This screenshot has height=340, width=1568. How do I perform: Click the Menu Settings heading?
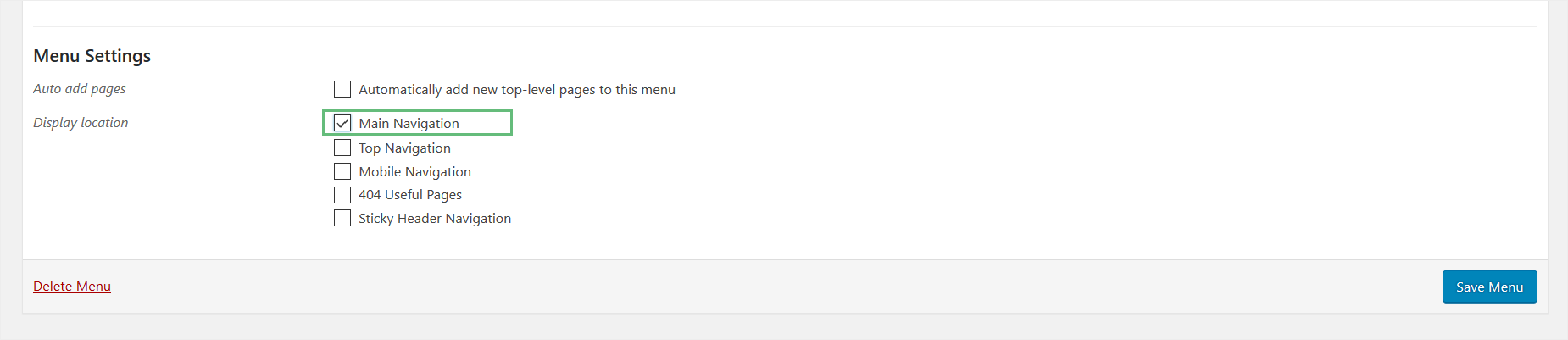92,56
